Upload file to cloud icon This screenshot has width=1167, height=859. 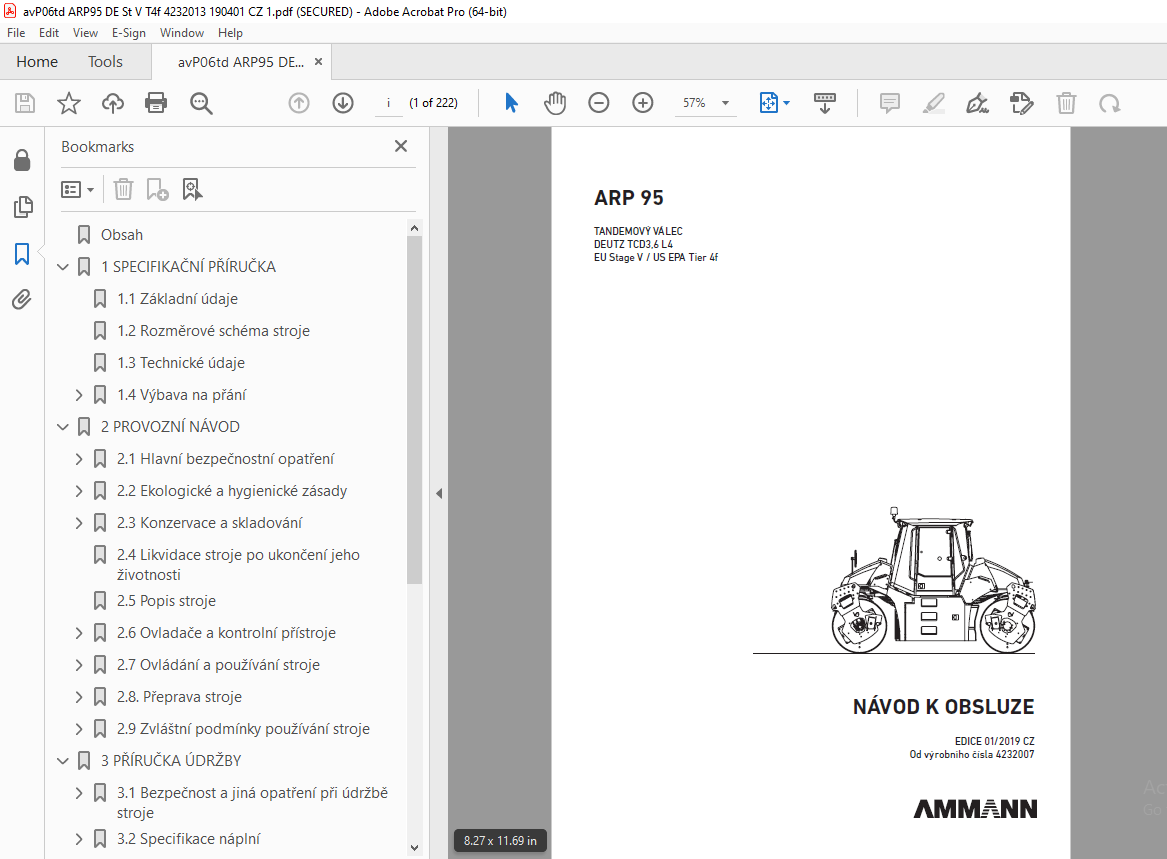[112, 103]
